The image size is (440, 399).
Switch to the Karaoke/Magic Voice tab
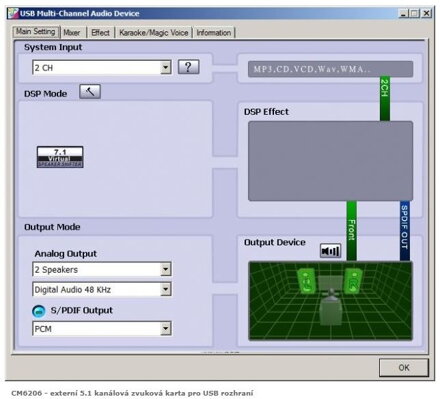[154, 33]
